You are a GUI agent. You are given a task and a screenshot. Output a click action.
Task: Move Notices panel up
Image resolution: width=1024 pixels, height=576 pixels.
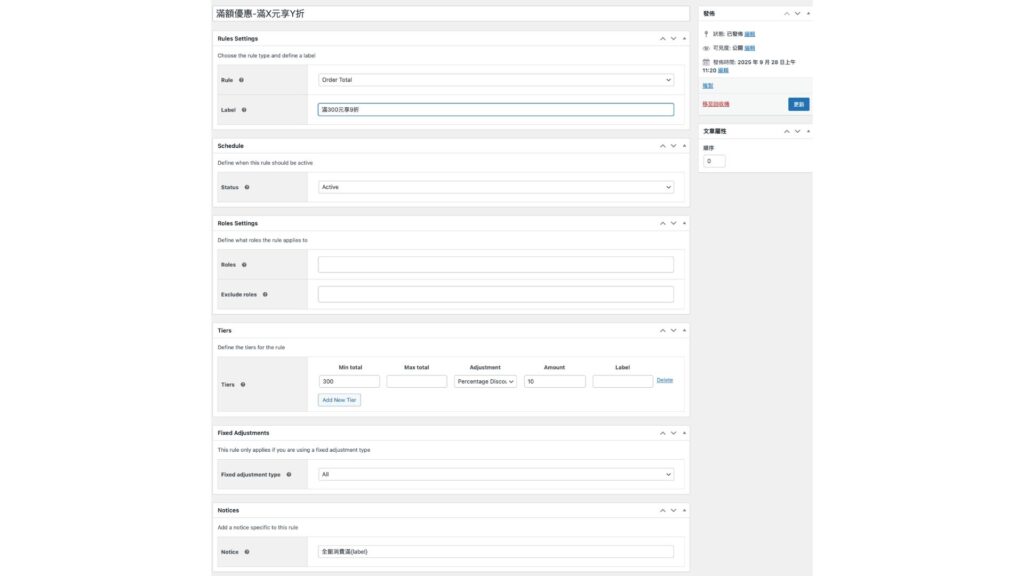pos(662,510)
